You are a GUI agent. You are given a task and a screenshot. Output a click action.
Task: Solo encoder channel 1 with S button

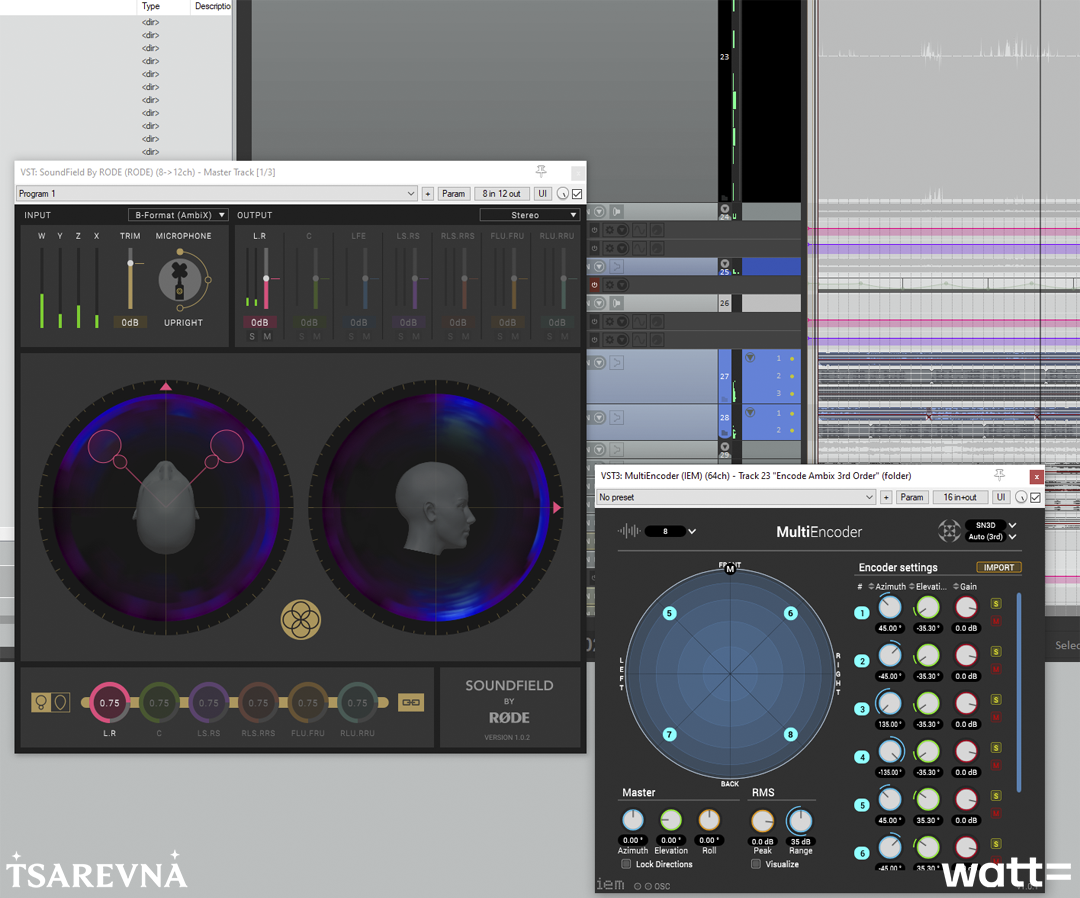pyautogui.click(x=996, y=603)
